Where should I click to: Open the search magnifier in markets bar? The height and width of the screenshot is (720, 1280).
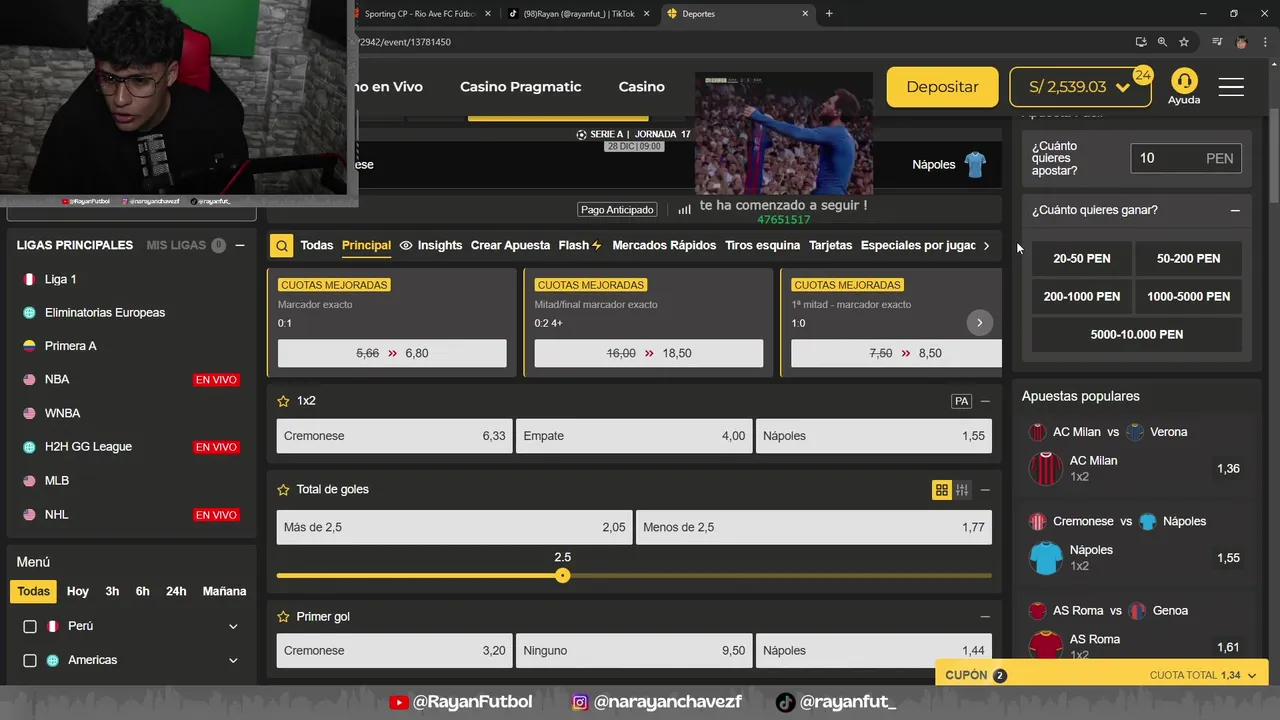point(282,245)
